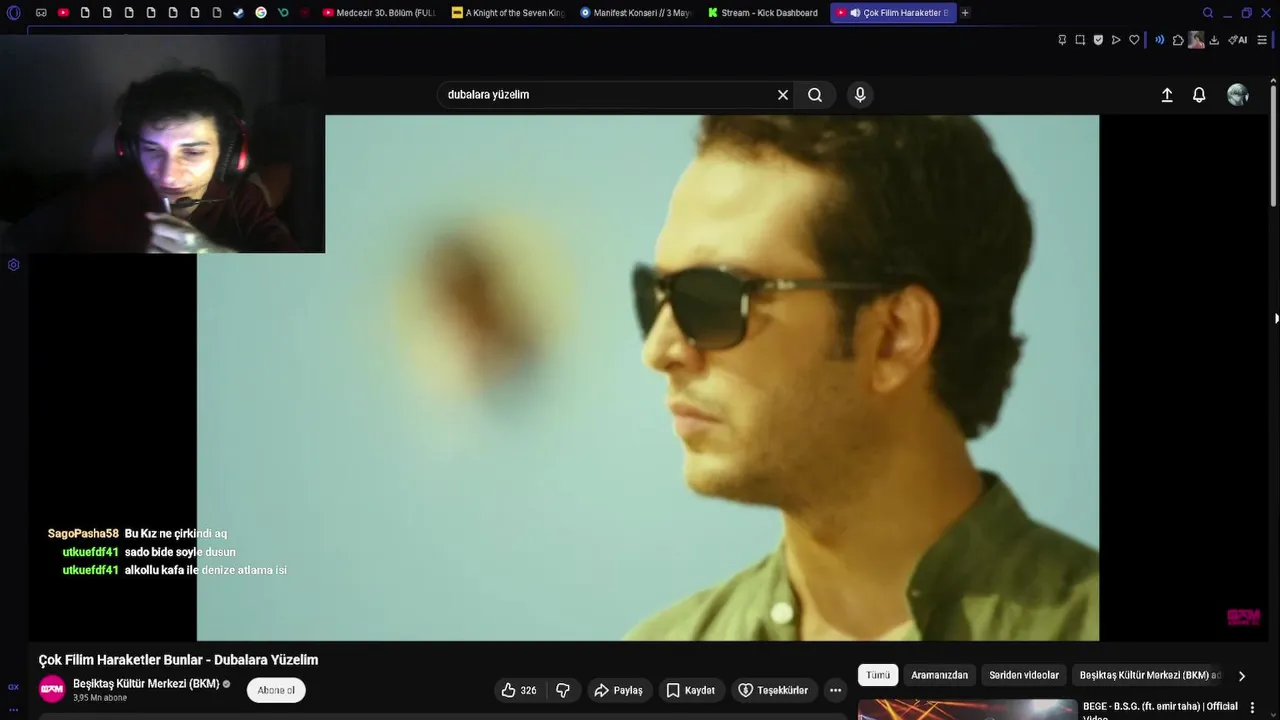Open the downloads icon in toolbar
Image resolution: width=1280 pixels, height=720 pixels.
1214,40
